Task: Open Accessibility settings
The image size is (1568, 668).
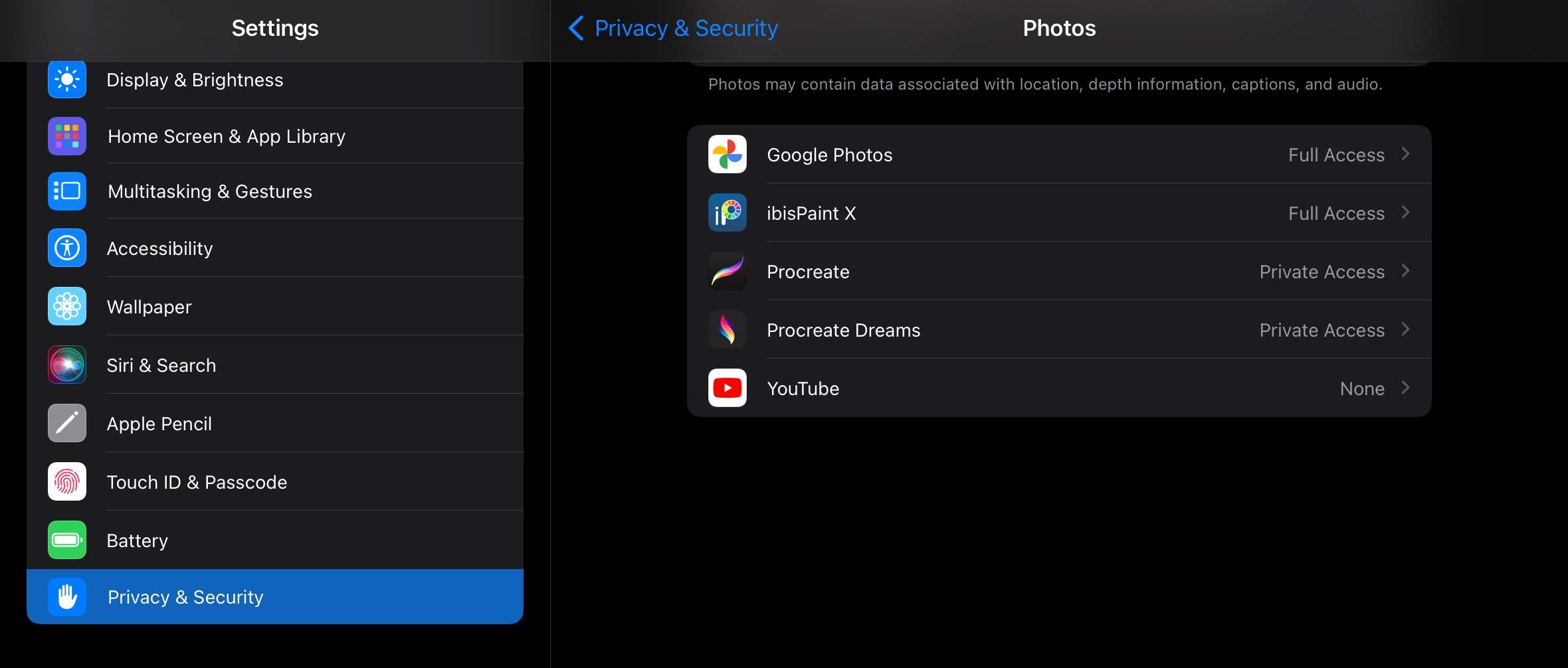Action: pyautogui.click(x=275, y=248)
